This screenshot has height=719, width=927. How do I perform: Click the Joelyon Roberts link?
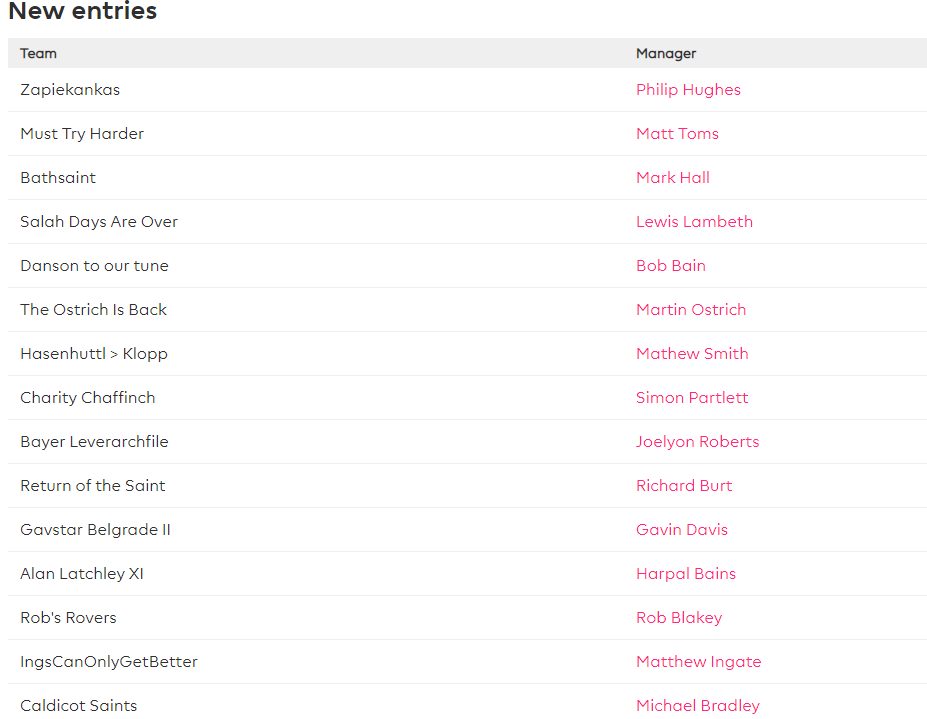pyautogui.click(x=697, y=442)
